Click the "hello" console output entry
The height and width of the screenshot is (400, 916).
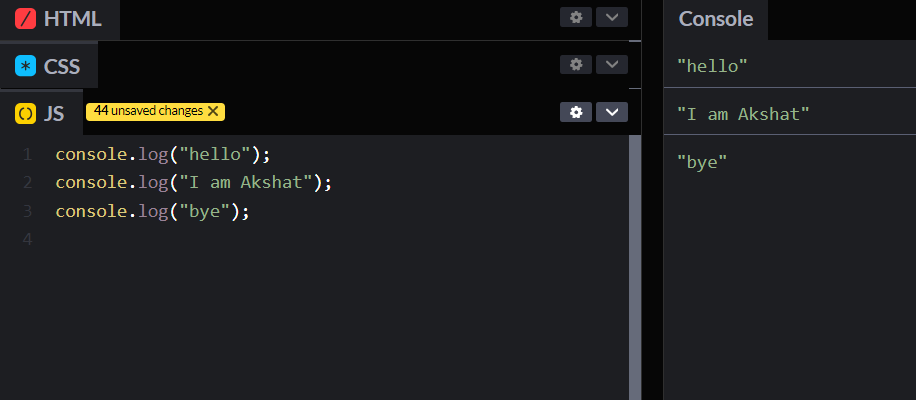click(x=712, y=66)
